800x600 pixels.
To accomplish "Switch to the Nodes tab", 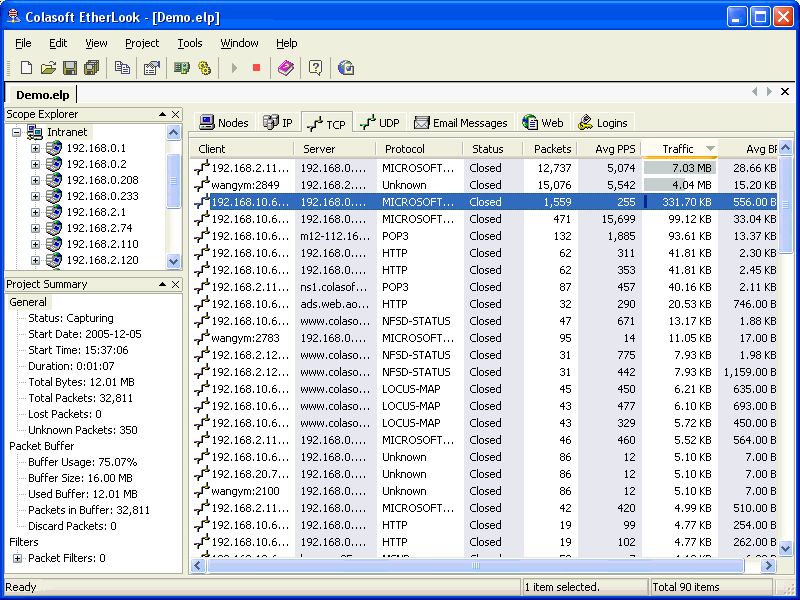I will (x=224, y=122).
